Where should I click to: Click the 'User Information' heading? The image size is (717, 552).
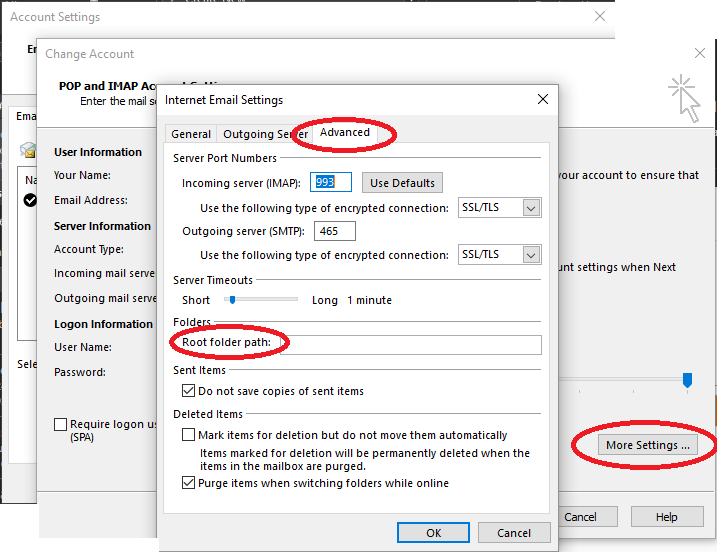98,152
